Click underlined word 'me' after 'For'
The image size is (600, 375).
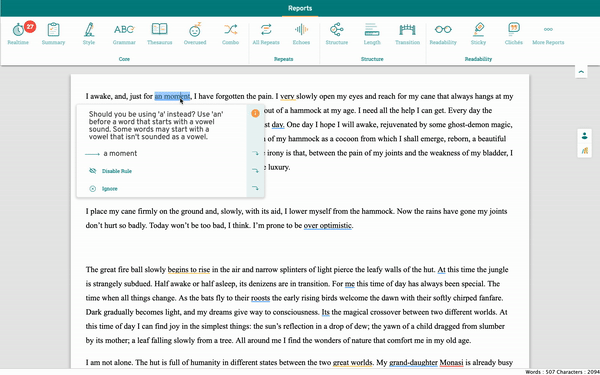[x=350, y=284]
